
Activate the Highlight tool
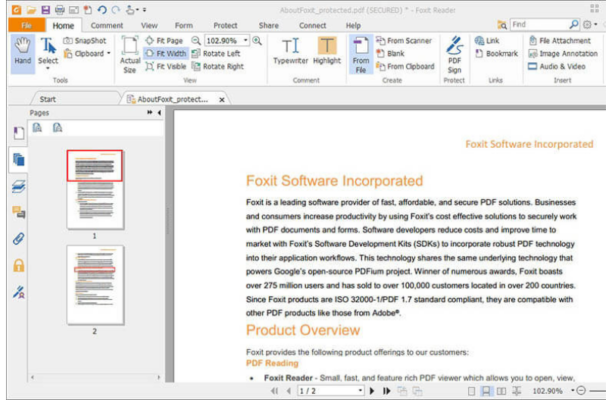327,52
